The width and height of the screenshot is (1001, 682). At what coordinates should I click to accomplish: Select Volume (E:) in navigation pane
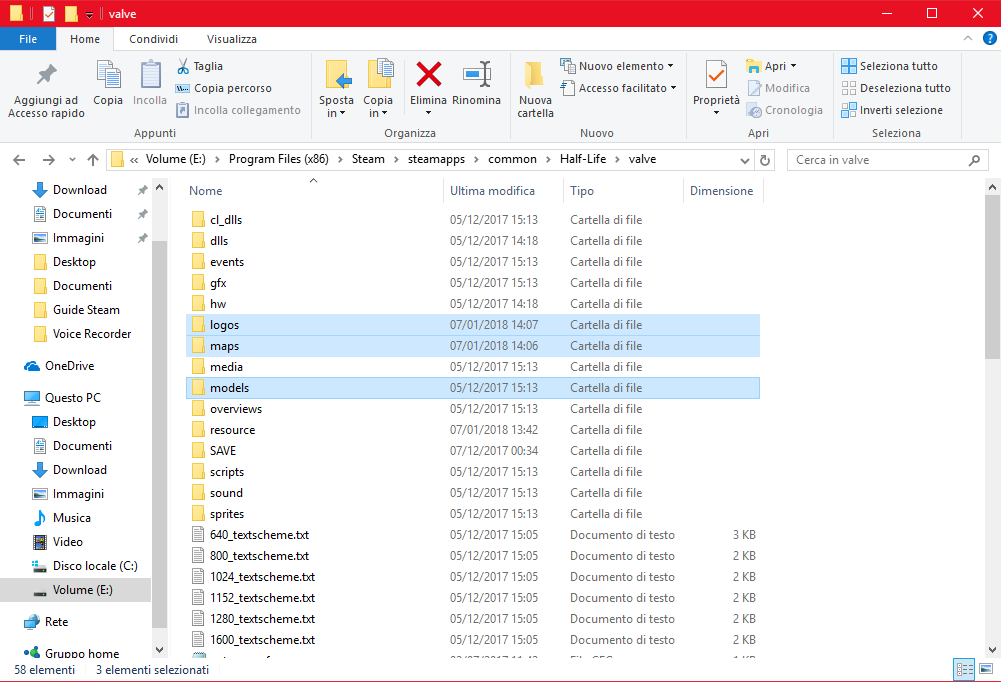75,590
